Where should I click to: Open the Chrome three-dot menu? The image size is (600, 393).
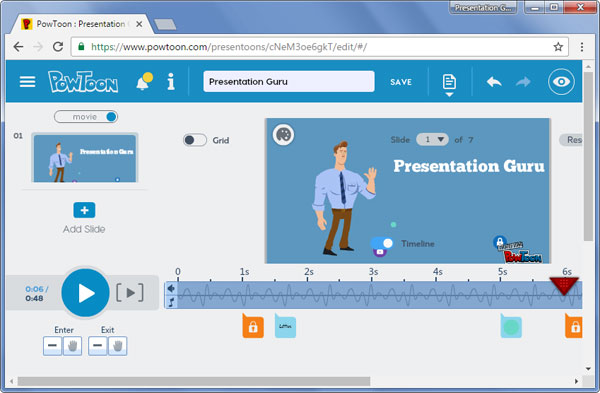point(582,47)
